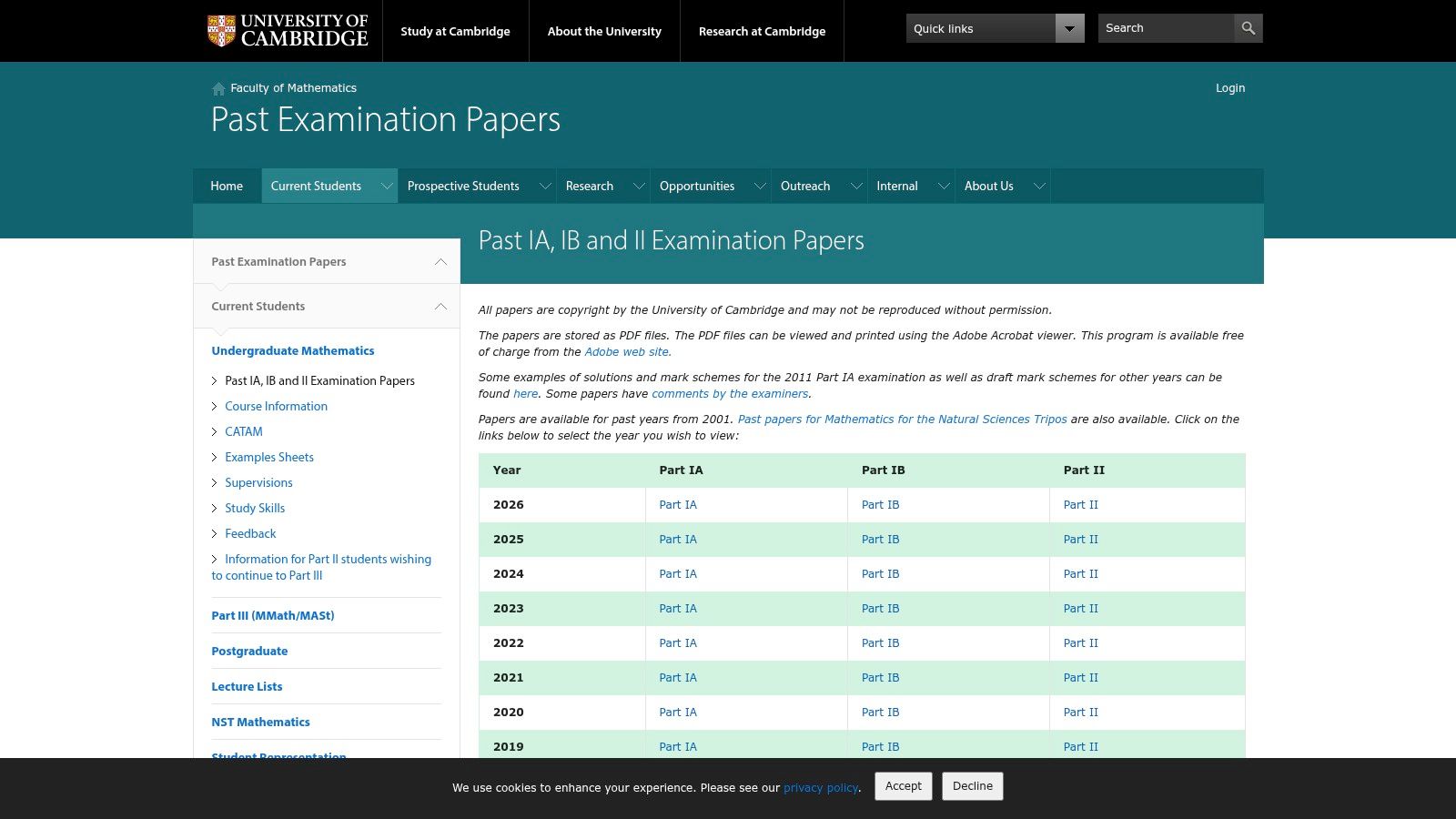The image size is (1456, 819).
Task: Collapse the Current Students sidebar section
Action: [x=440, y=306]
